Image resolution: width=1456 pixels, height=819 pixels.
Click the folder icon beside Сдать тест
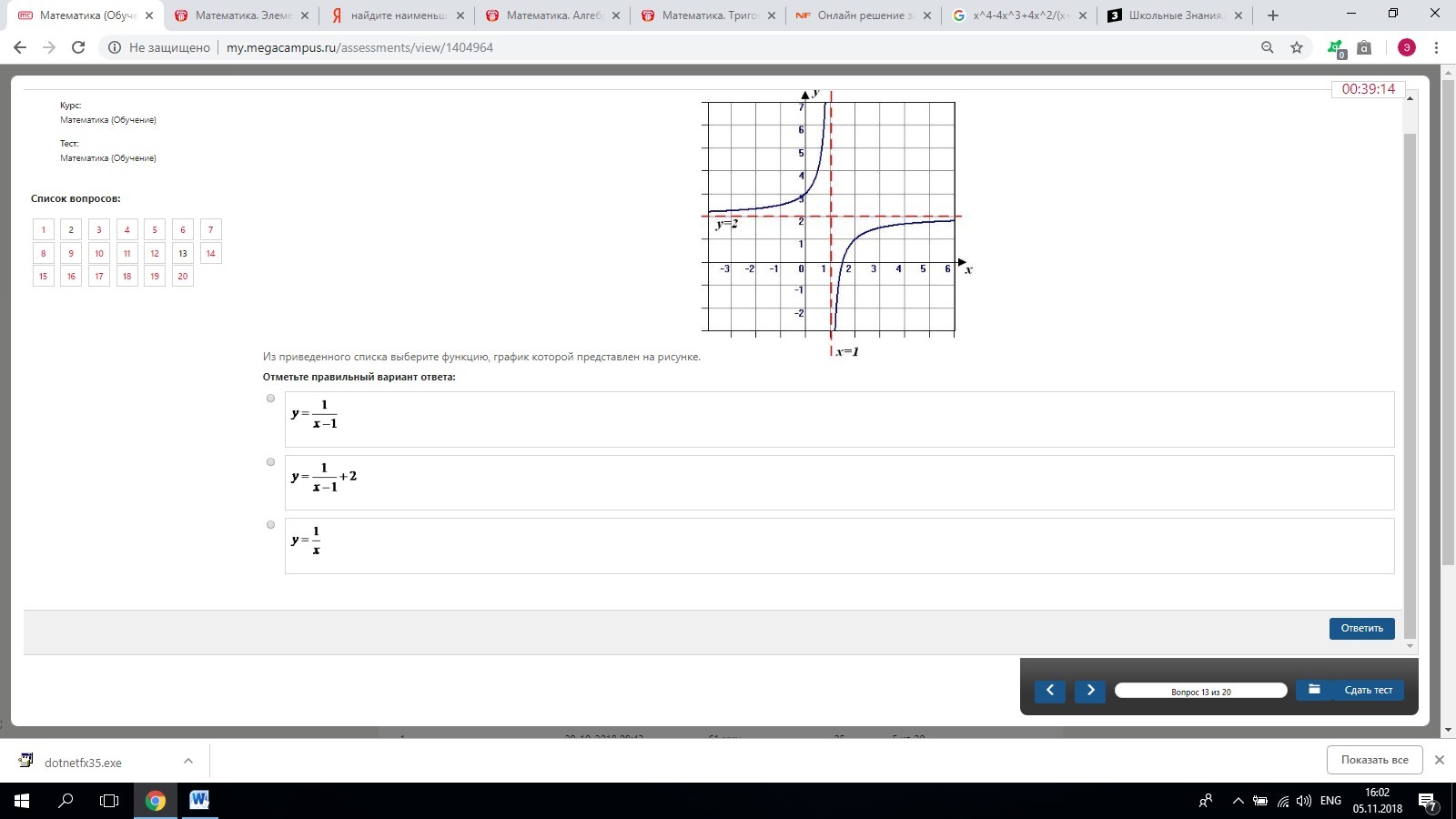coord(1314,690)
